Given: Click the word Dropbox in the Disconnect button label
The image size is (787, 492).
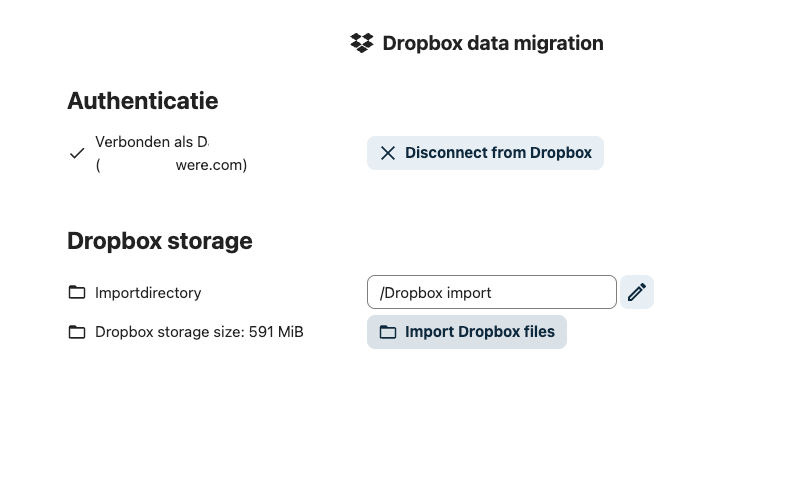Looking at the screenshot, I should [560, 153].
